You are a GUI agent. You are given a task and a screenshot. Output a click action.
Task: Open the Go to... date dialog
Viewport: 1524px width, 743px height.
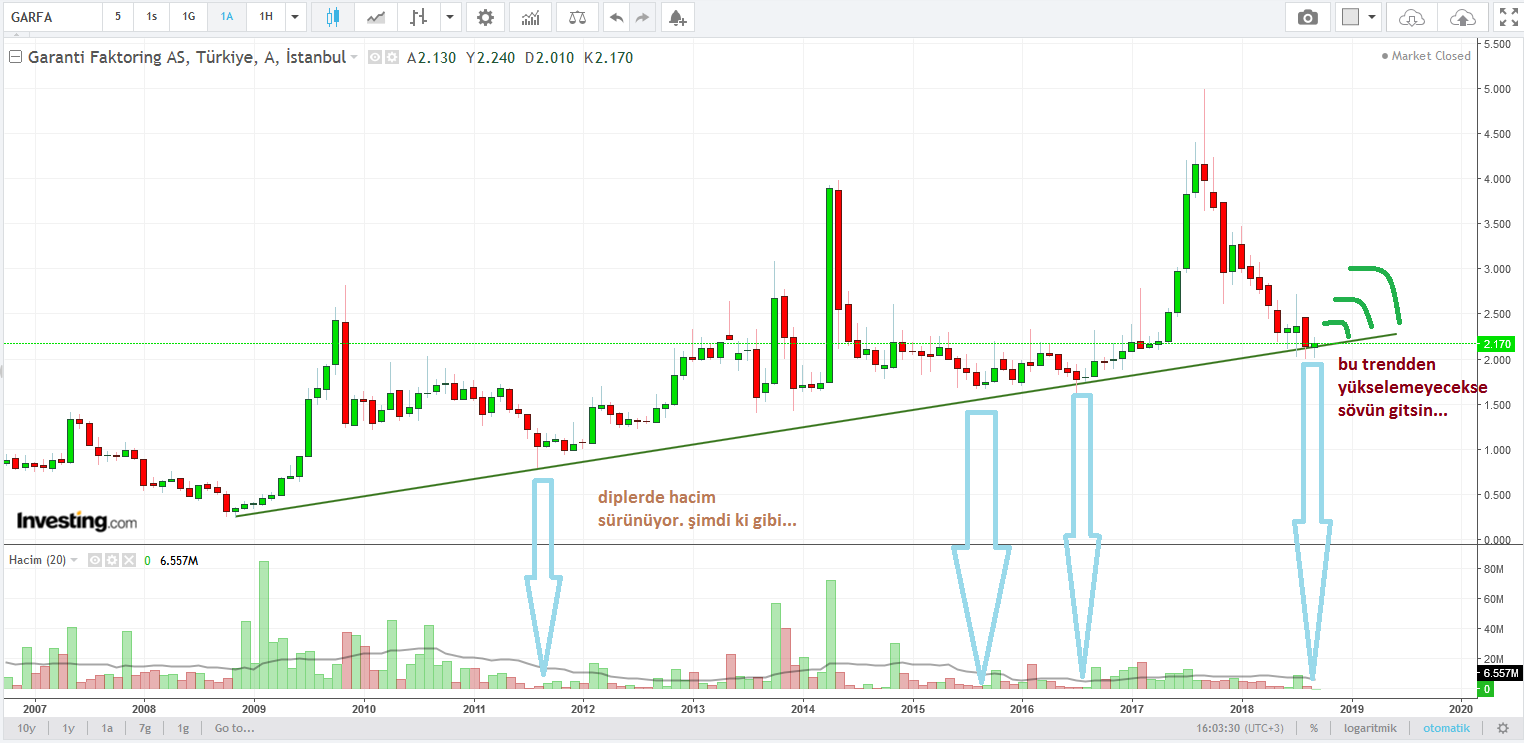(x=234, y=728)
